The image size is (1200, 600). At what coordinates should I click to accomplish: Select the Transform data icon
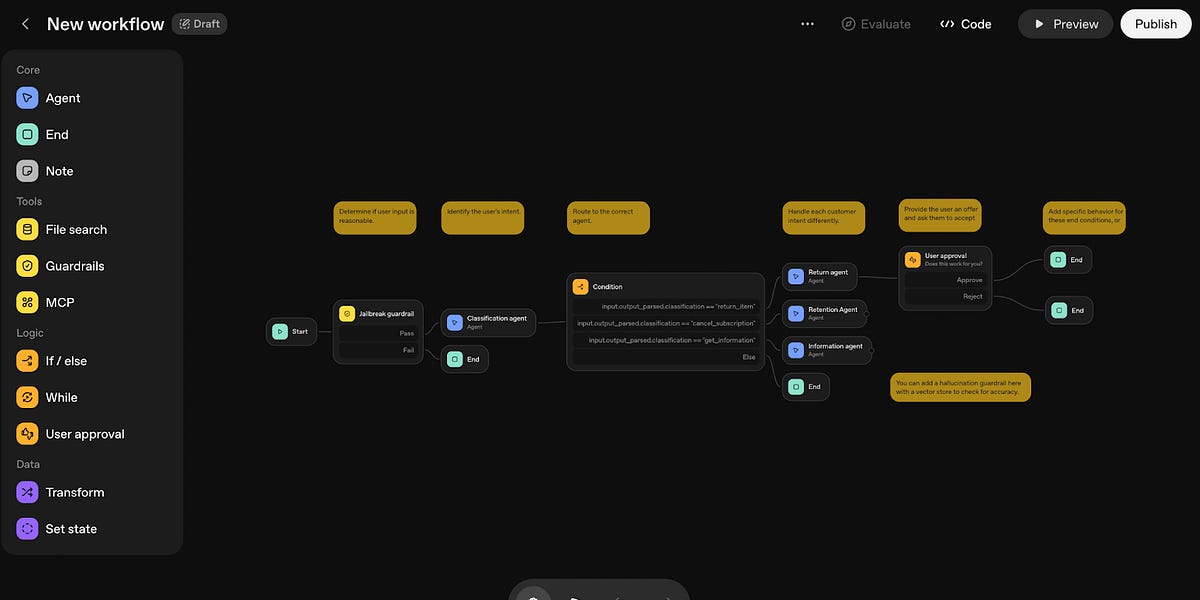point(27,492)
